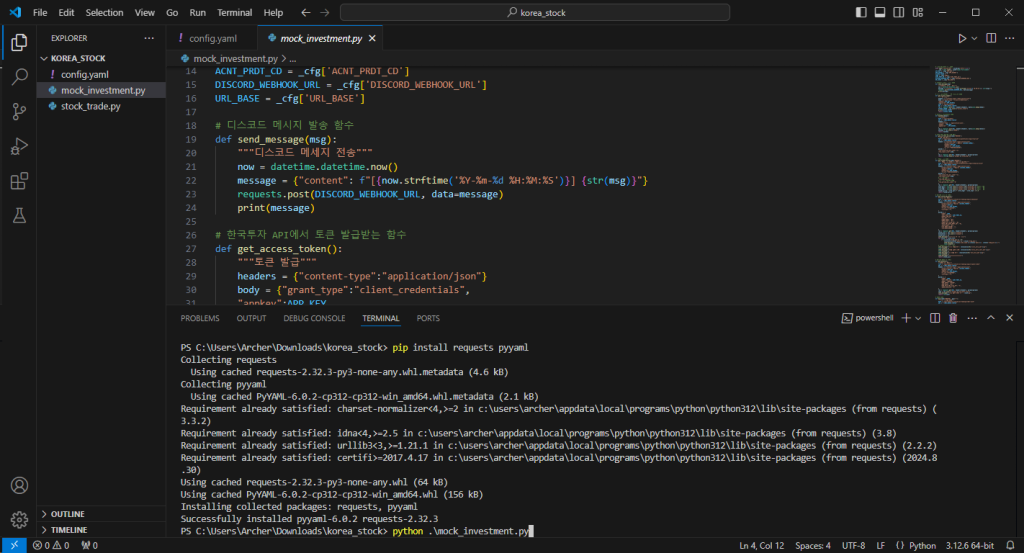Create new terminal with plus icon
The width and height of the screenshot is (1024, 553).
pos(906,318)
